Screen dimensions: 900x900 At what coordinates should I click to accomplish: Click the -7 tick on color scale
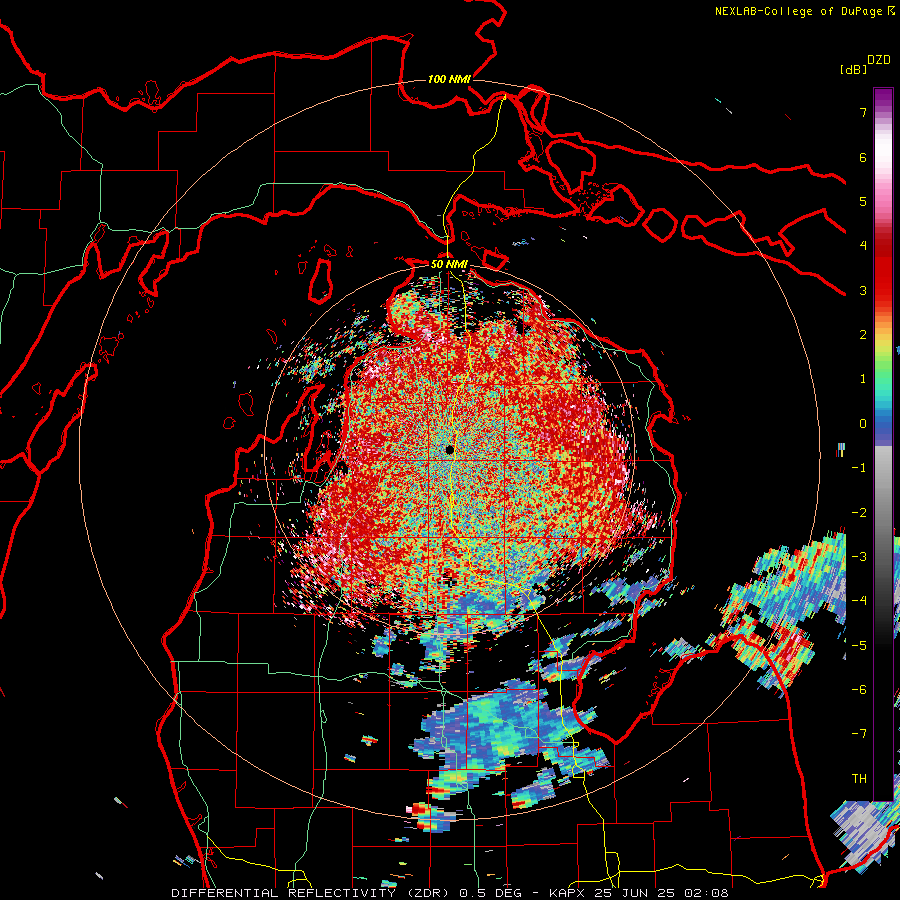pyautogui.click(x=859, y=734)
